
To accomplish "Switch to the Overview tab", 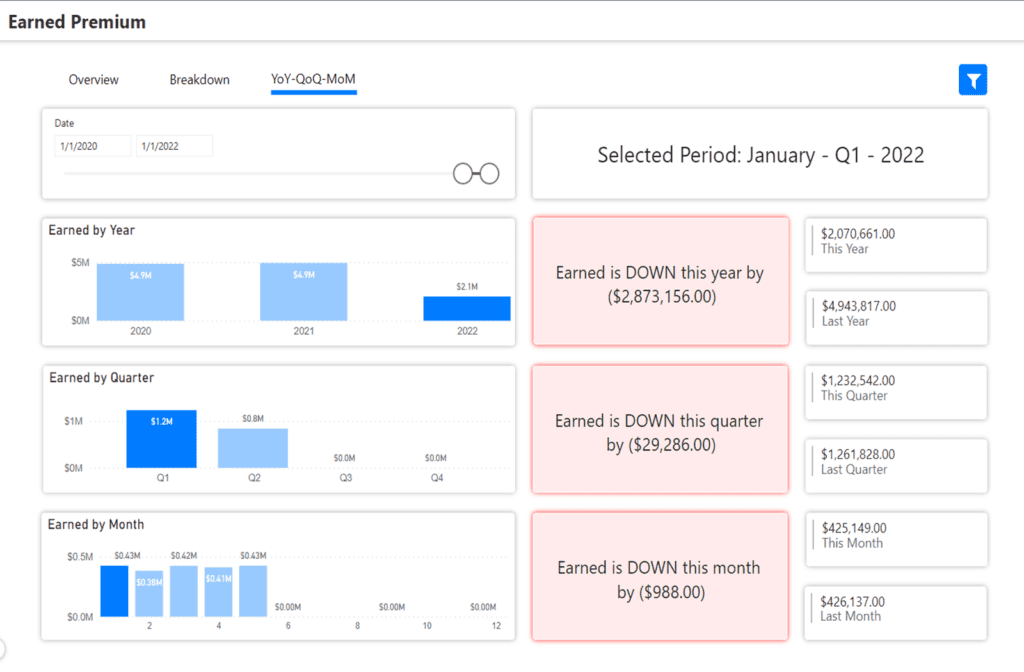I will 93,80.
